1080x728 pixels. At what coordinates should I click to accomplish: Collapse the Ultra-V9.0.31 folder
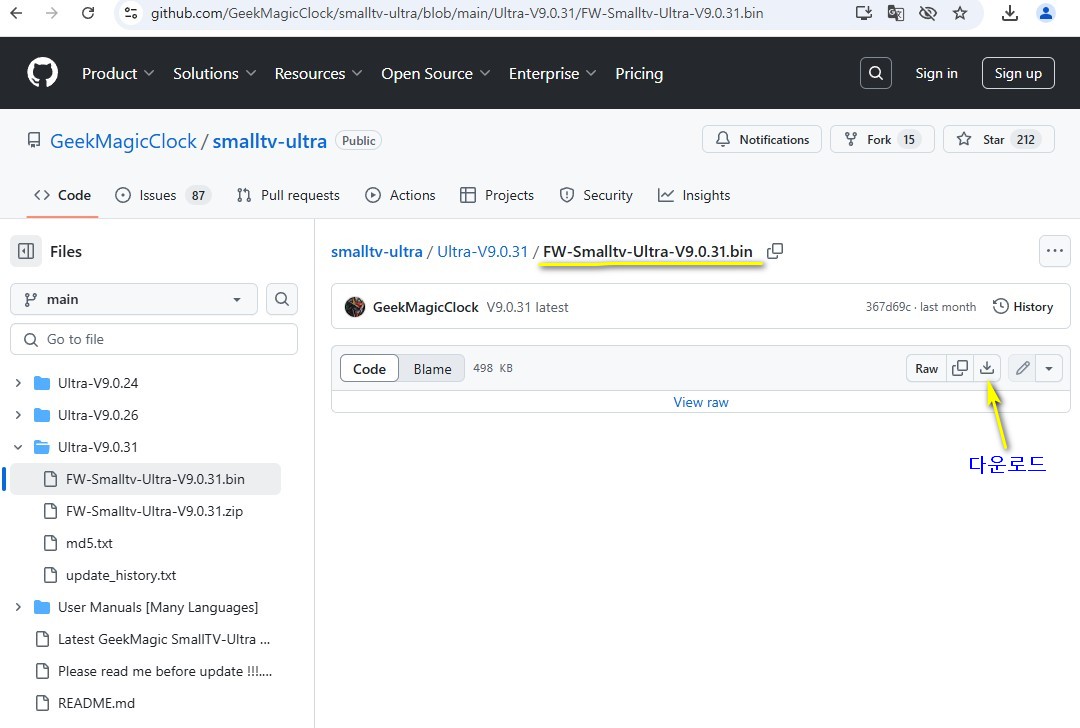coord(19,448)
